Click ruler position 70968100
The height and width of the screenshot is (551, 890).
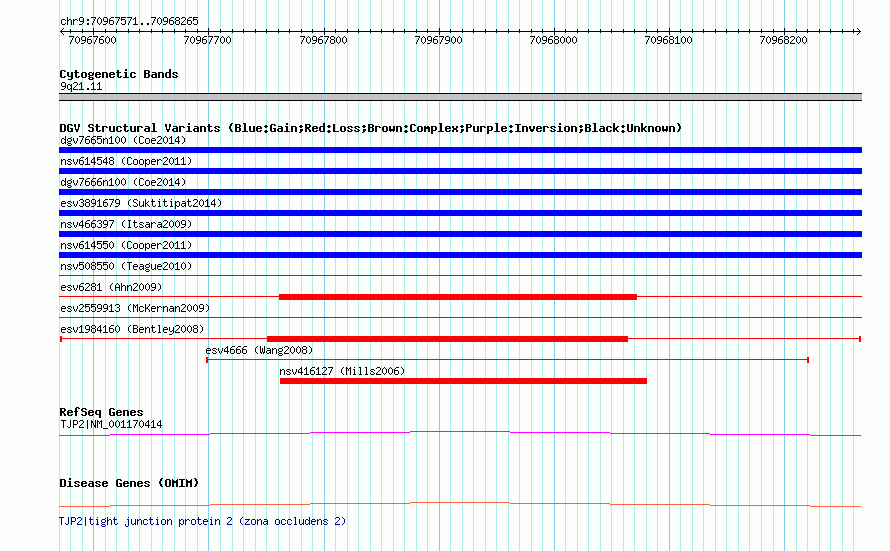click(x=669, y=40)
